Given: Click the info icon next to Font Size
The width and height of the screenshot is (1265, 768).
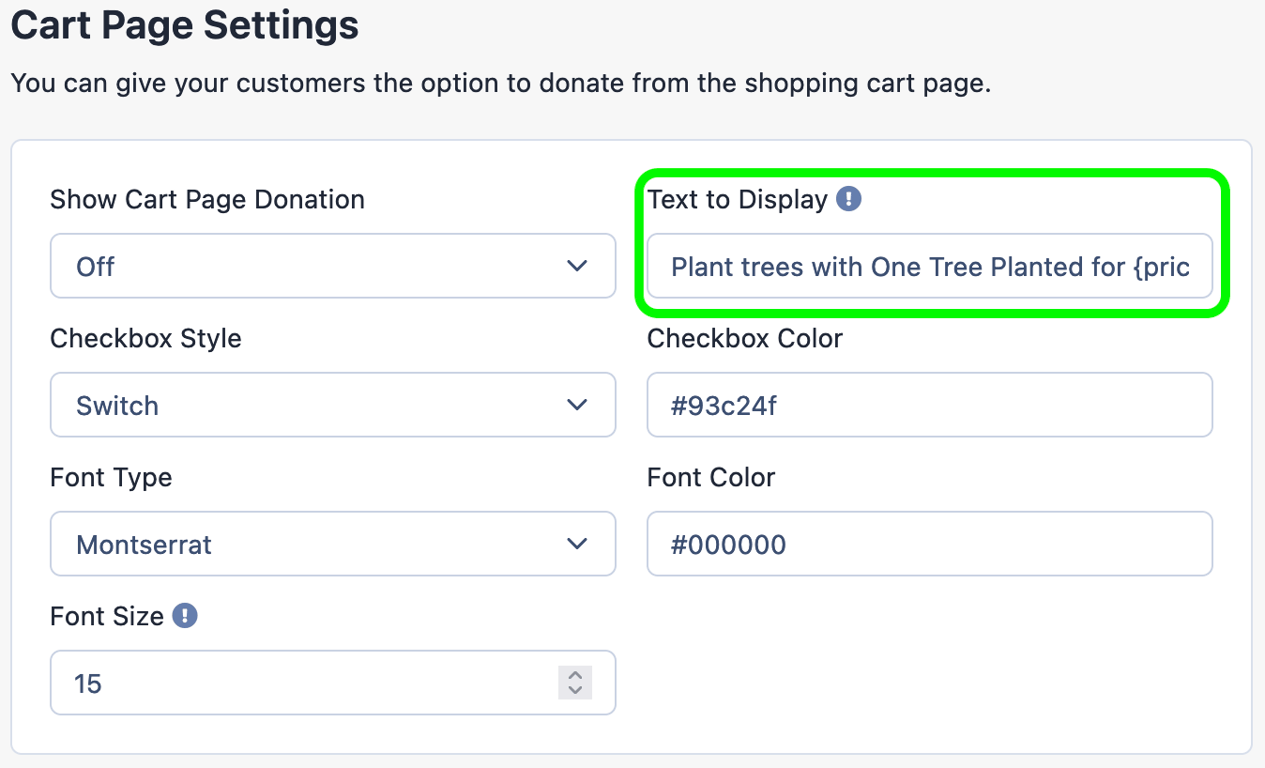Looking at the screenshot, I should [185, 616].
